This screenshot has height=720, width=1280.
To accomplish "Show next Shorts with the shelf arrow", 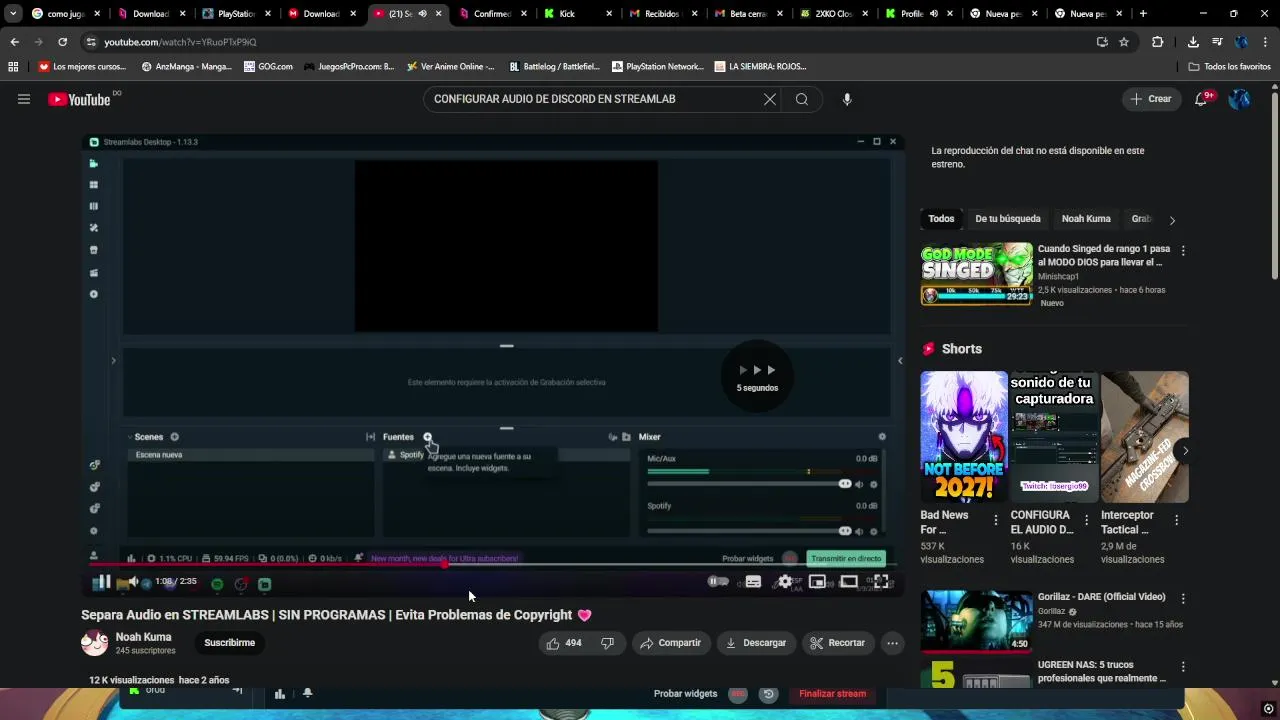I will click(1185, 451).
